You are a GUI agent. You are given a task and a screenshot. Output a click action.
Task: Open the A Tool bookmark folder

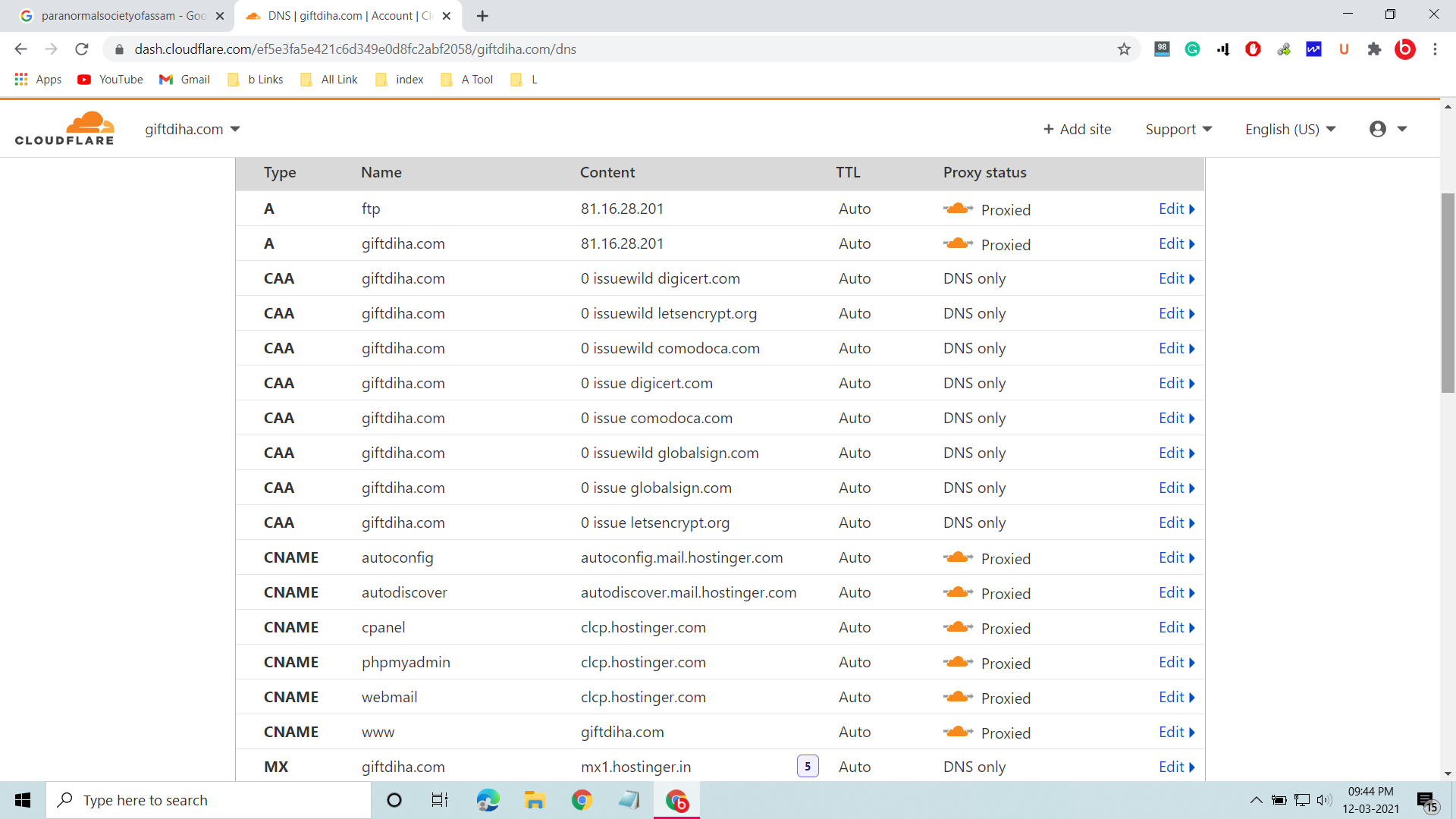[467, 80]
